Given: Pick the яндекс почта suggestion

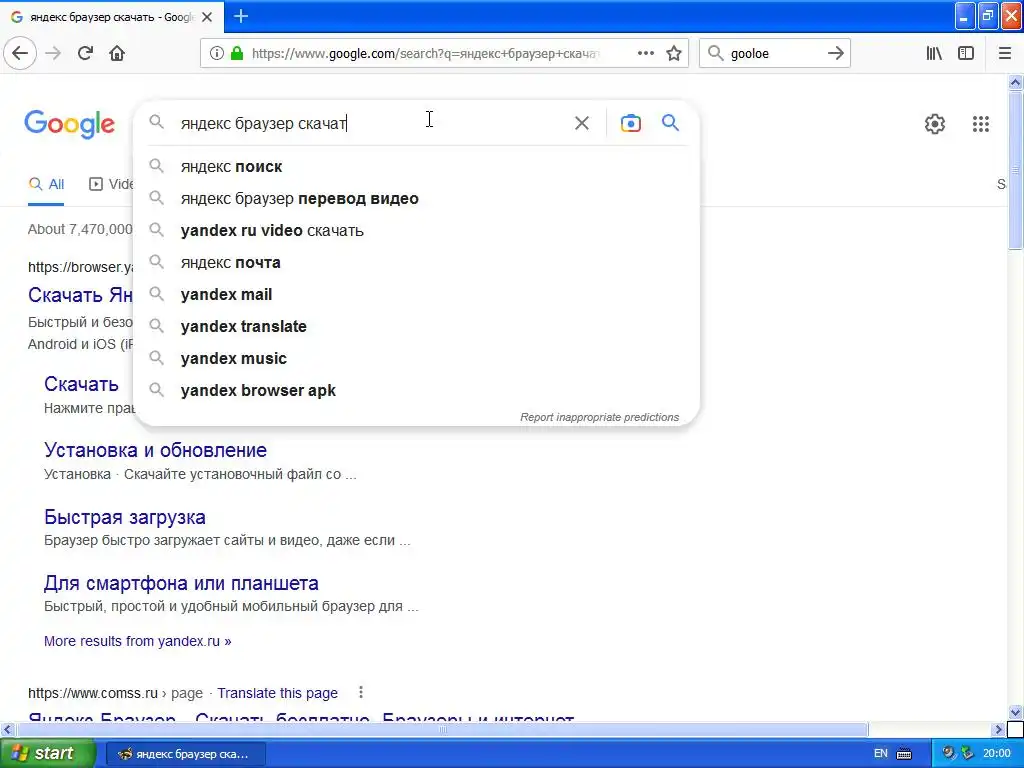Looking at the screenshot, I should point(416,263).
